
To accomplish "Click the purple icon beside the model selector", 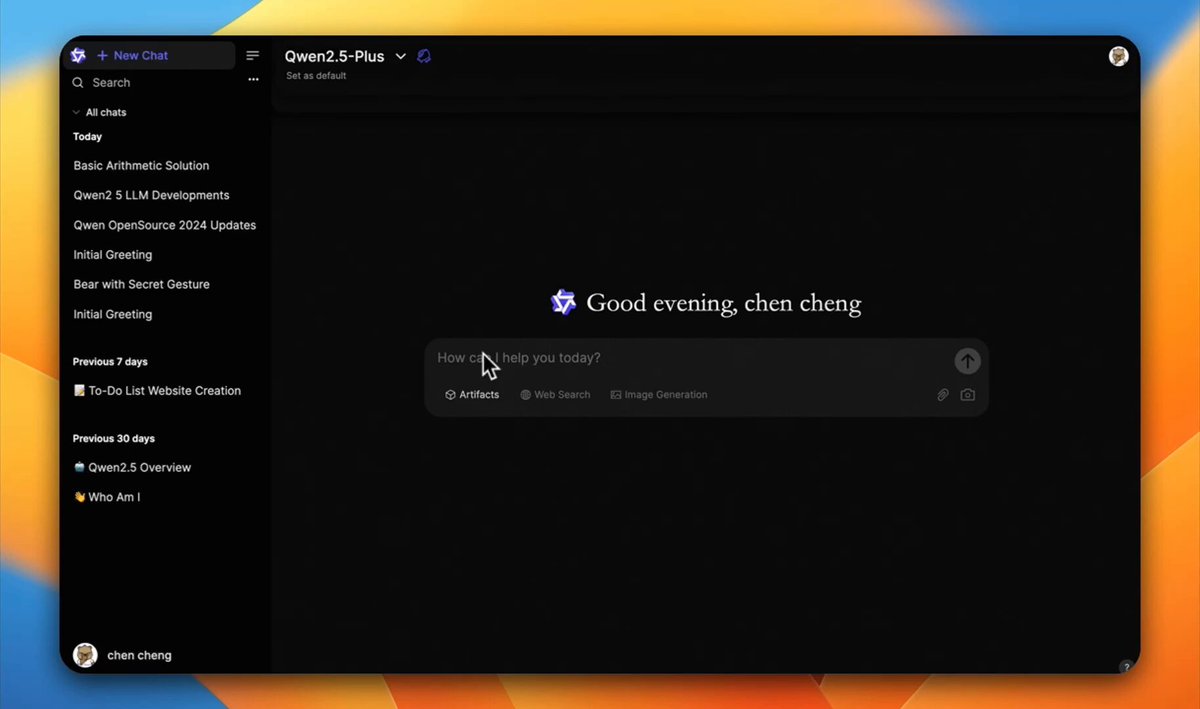I will pyautogui.click(x=424, y=57).
